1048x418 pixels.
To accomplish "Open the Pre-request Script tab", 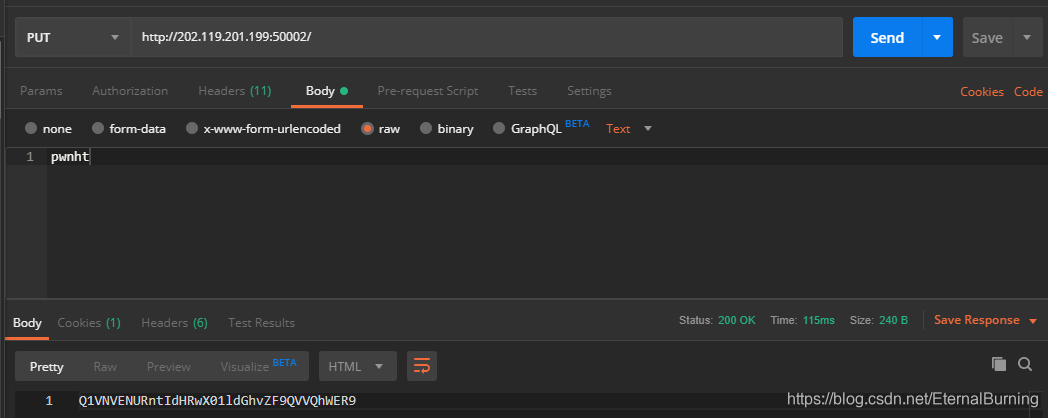I will click(428, 91).
